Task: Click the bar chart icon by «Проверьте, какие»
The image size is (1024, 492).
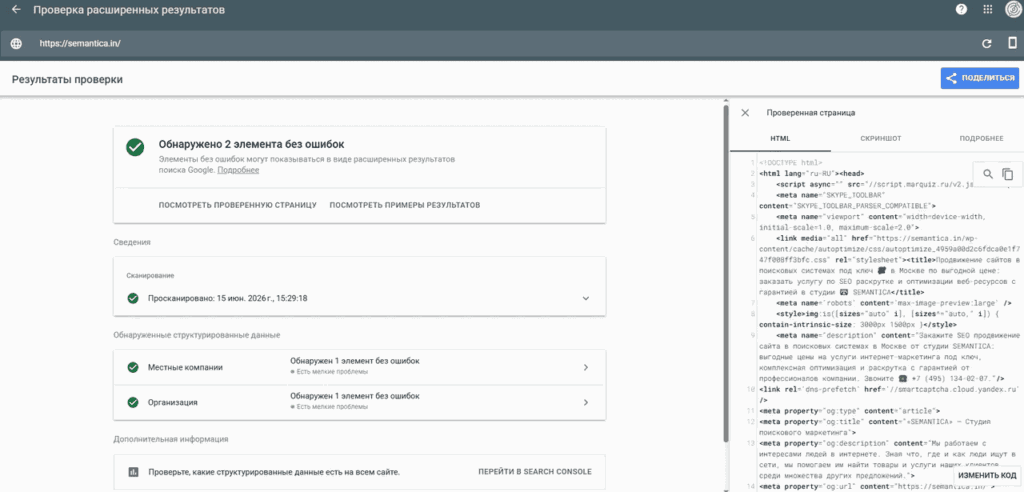Action: [x=133, y=472]
